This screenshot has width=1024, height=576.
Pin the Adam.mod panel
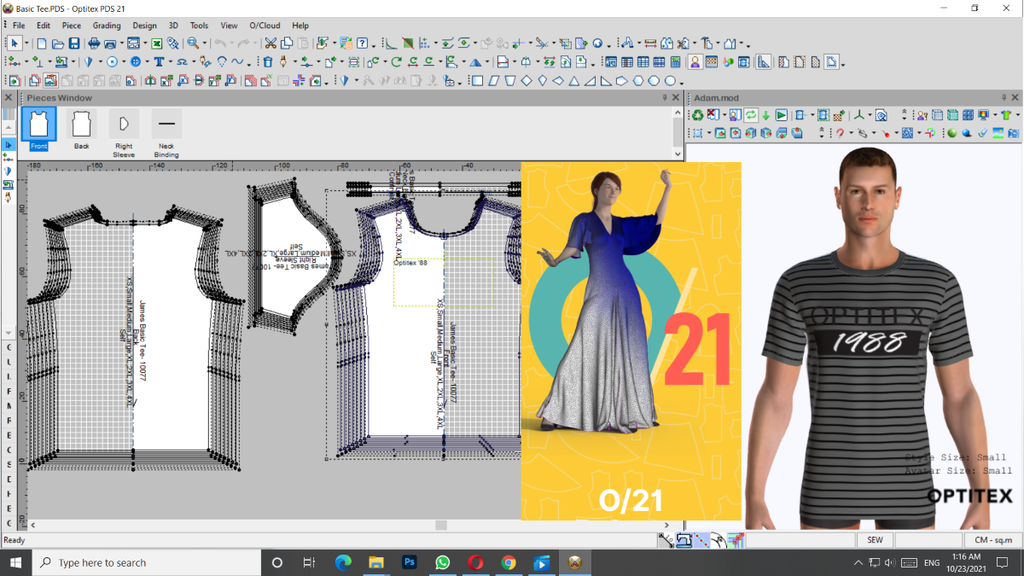click(1004, 98)
